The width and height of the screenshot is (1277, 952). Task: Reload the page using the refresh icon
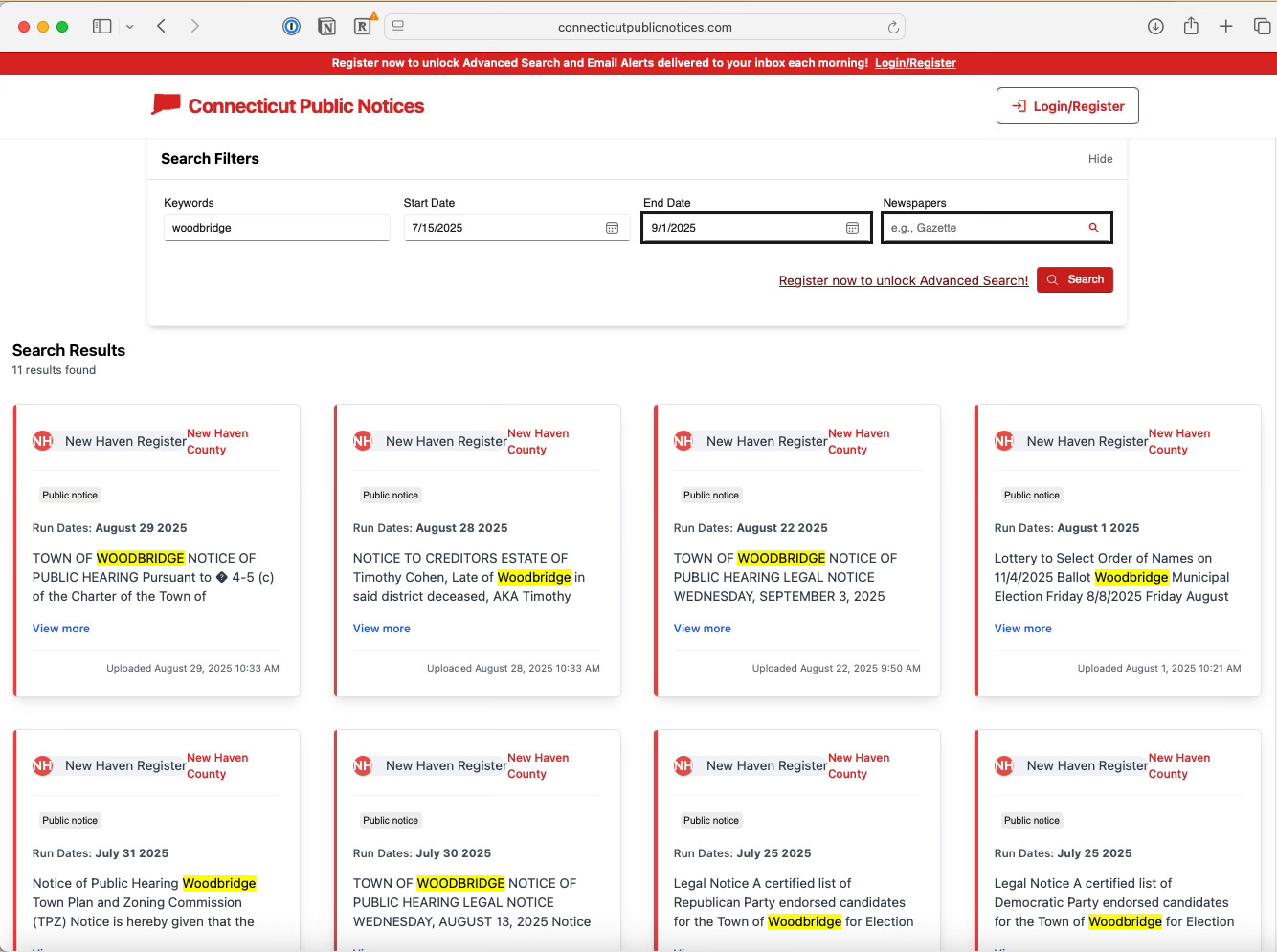(x=892, y=28)
